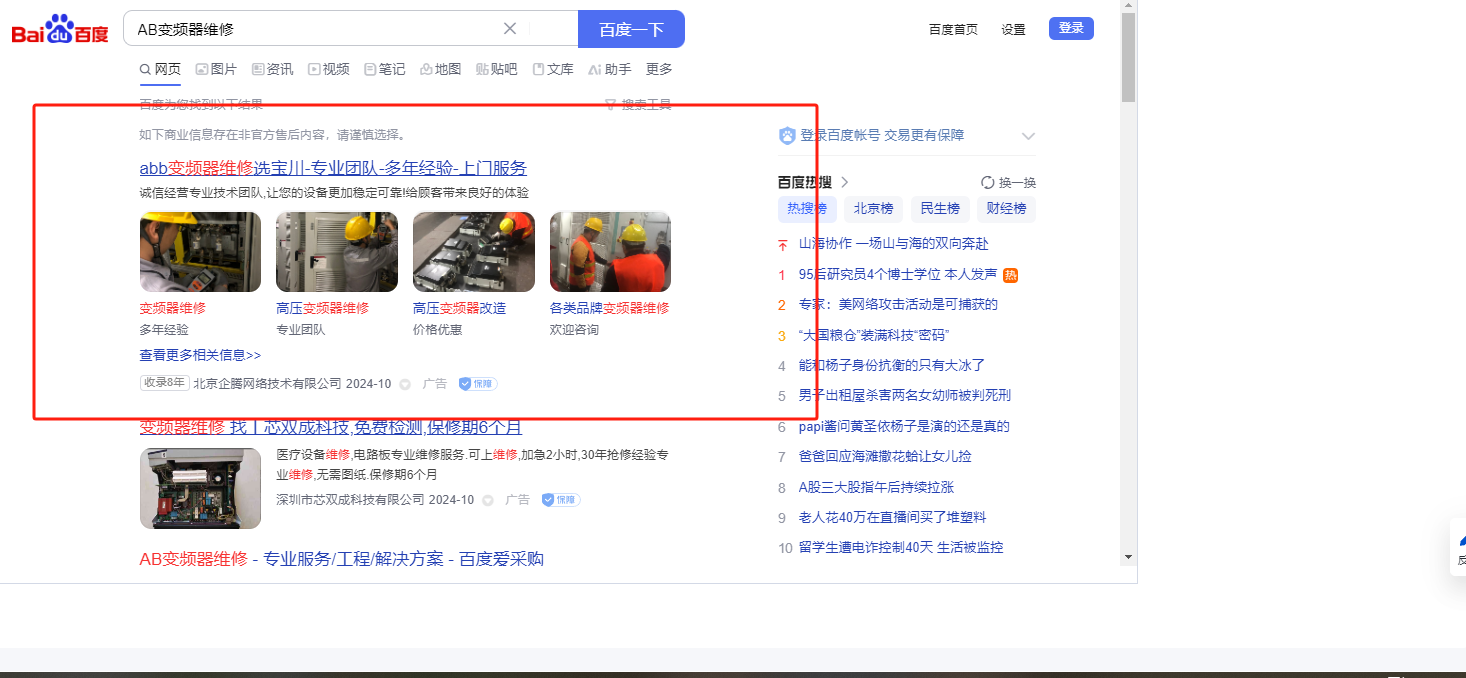Image resolution: width=1466 pixels, height=678 pixels.
Task: Click the 高压变频器改造 caption link
Action: coord(459,308)
